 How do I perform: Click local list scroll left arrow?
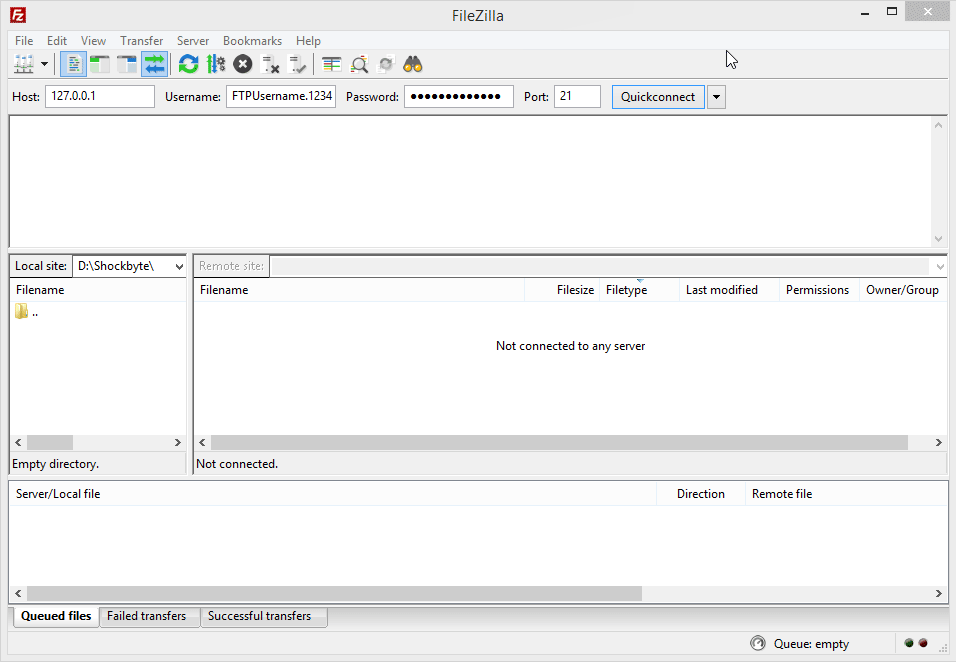point(18,443)
